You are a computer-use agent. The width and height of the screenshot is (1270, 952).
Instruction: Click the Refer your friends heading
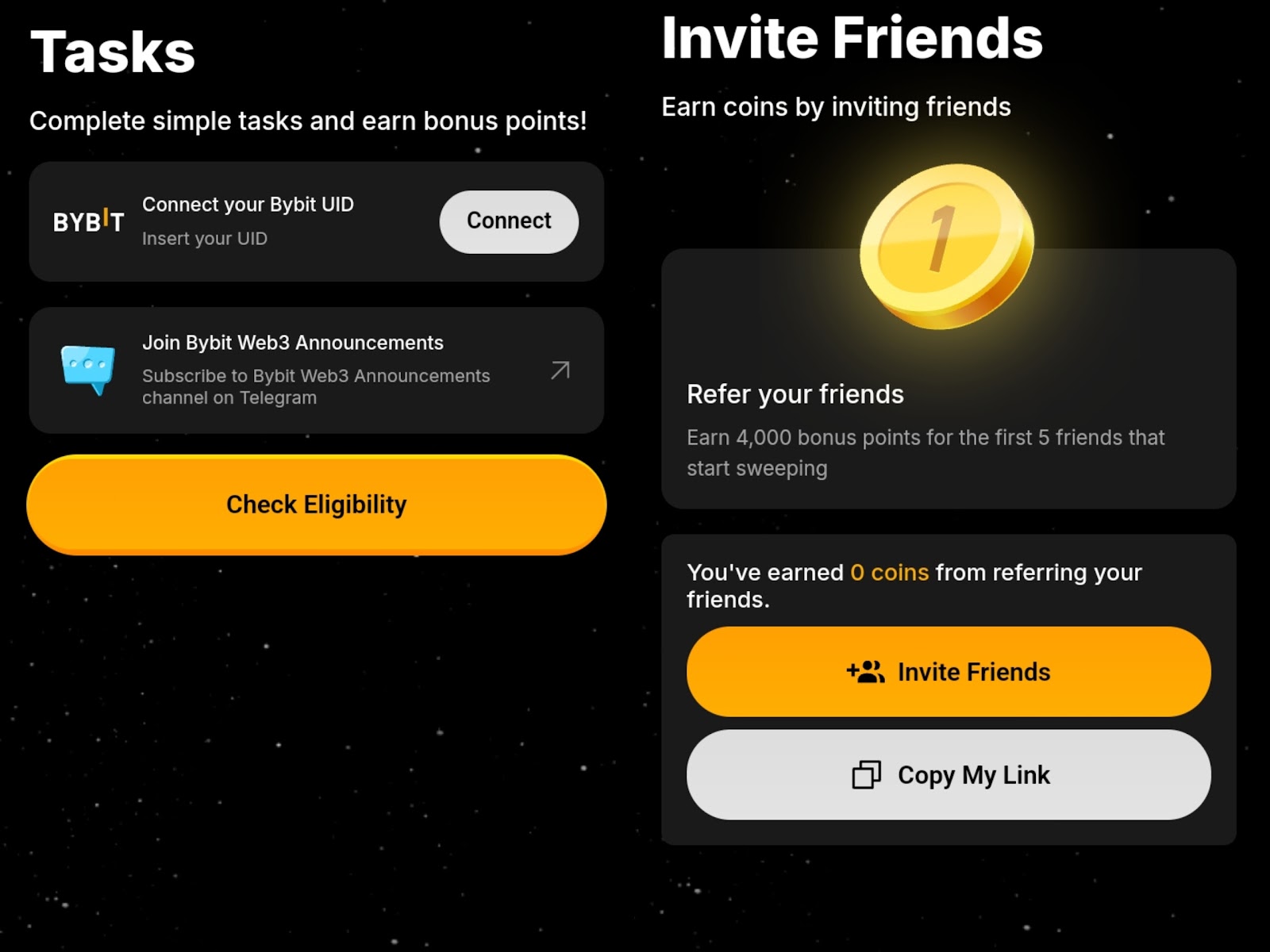coord(795,394)
